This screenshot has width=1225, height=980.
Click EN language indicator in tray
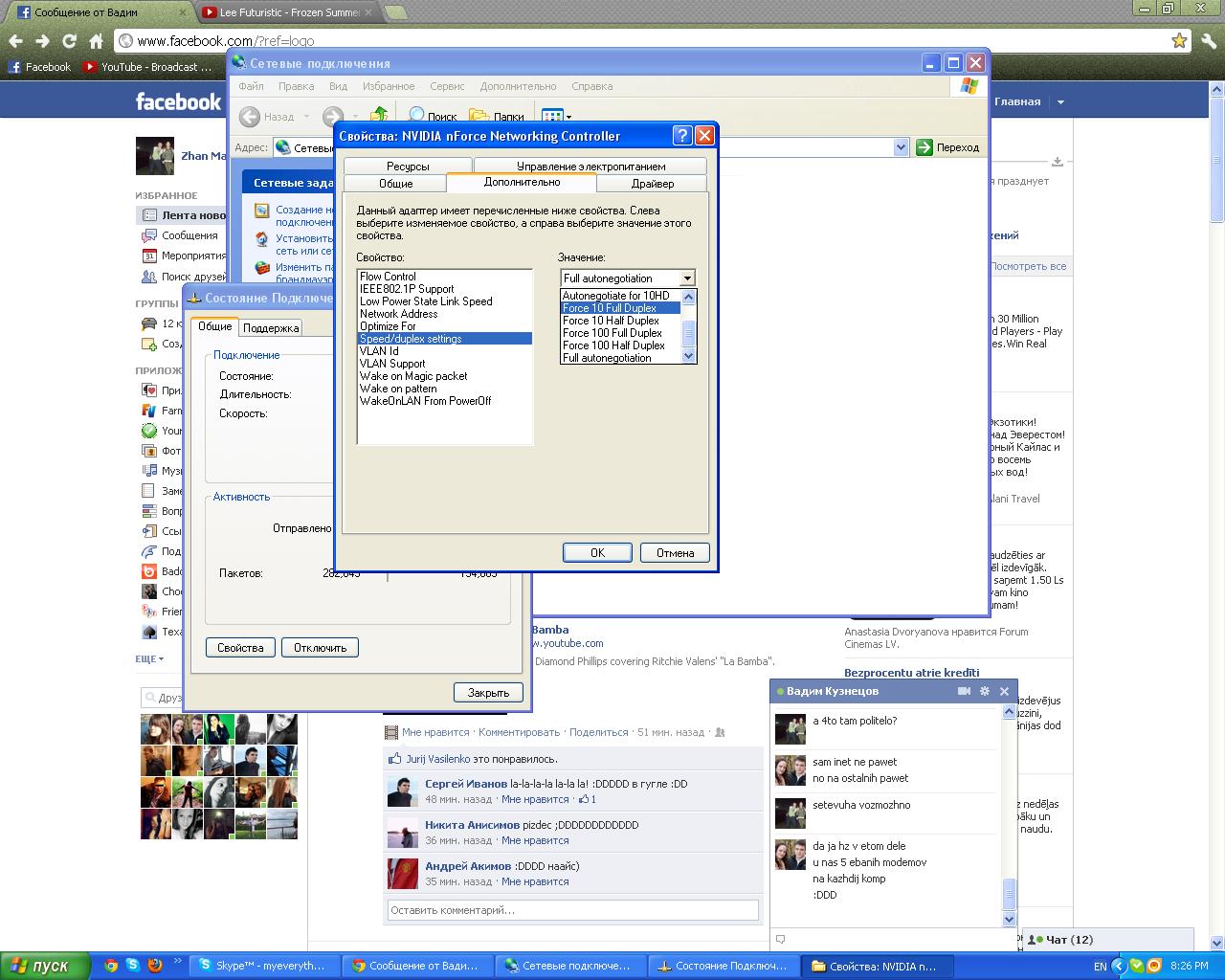tap(1101, 967)
